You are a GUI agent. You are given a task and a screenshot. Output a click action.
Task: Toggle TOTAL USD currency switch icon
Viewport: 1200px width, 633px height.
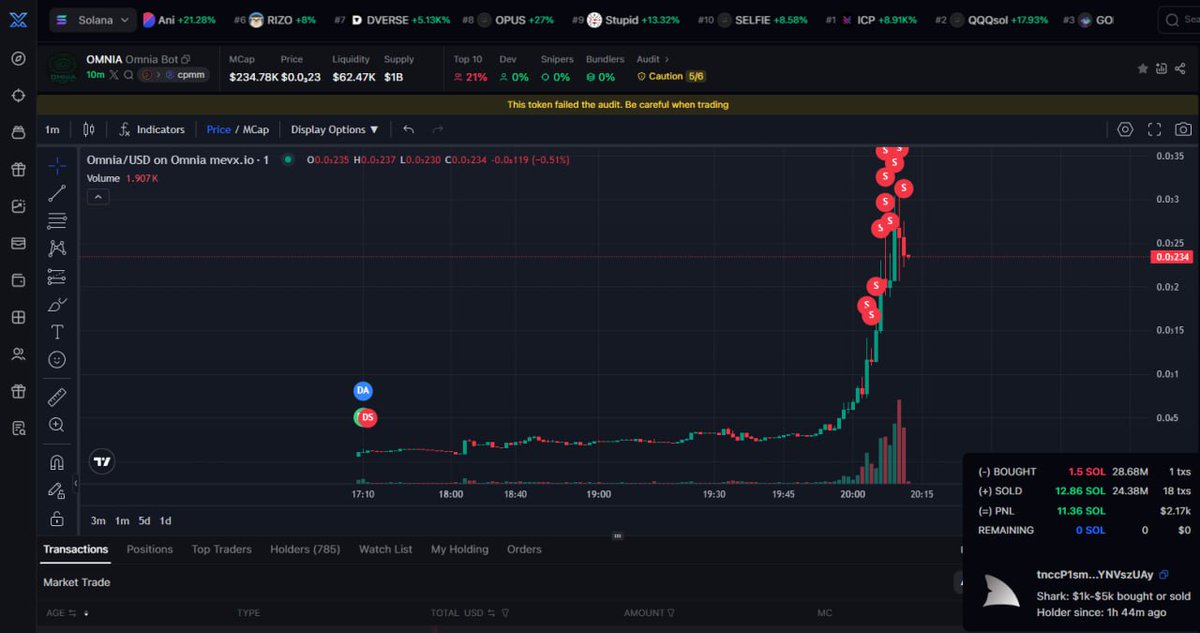pyautogui.click(x=493, y=613)
